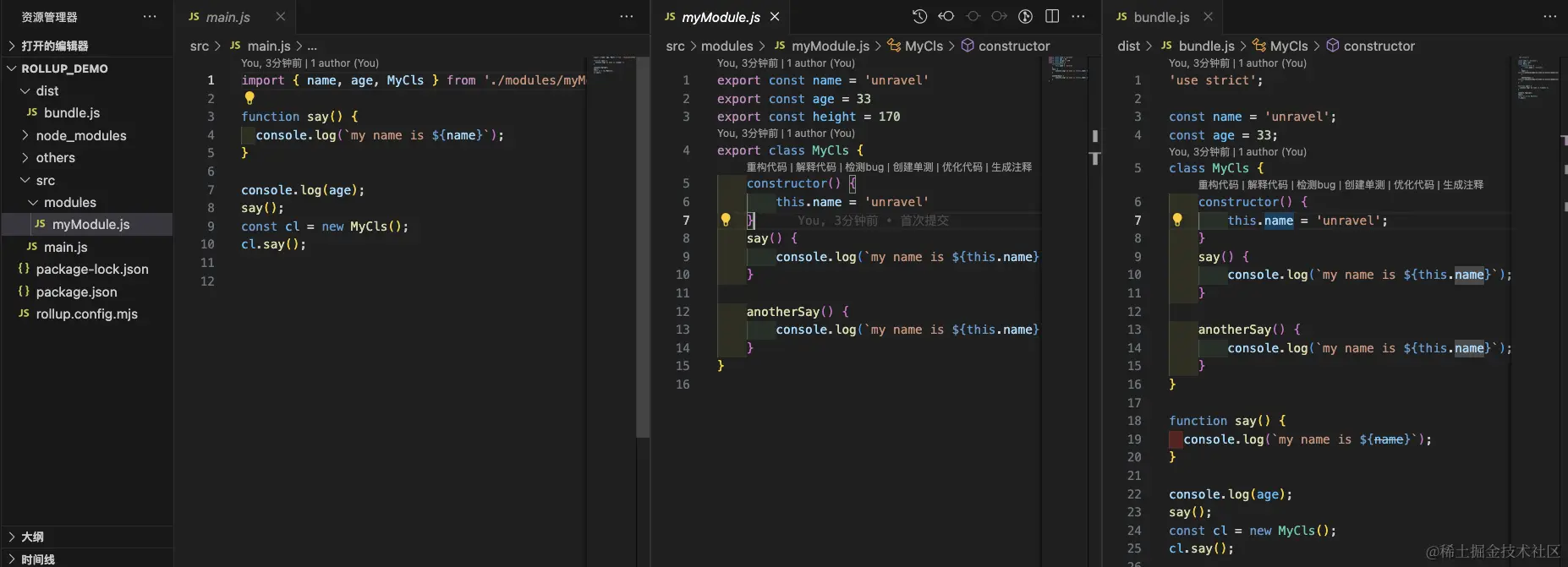Click MyCls breadcrumb in bundle.js editor
This screenshot has width=1568, height=567.
click(x=1289, y=46)
